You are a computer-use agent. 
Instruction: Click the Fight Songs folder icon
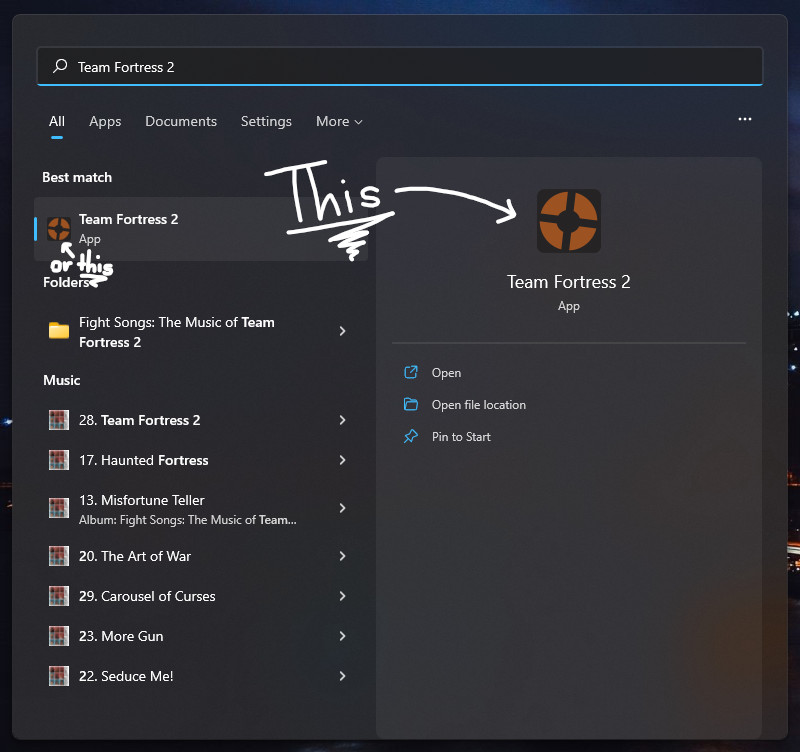(58, 331)
